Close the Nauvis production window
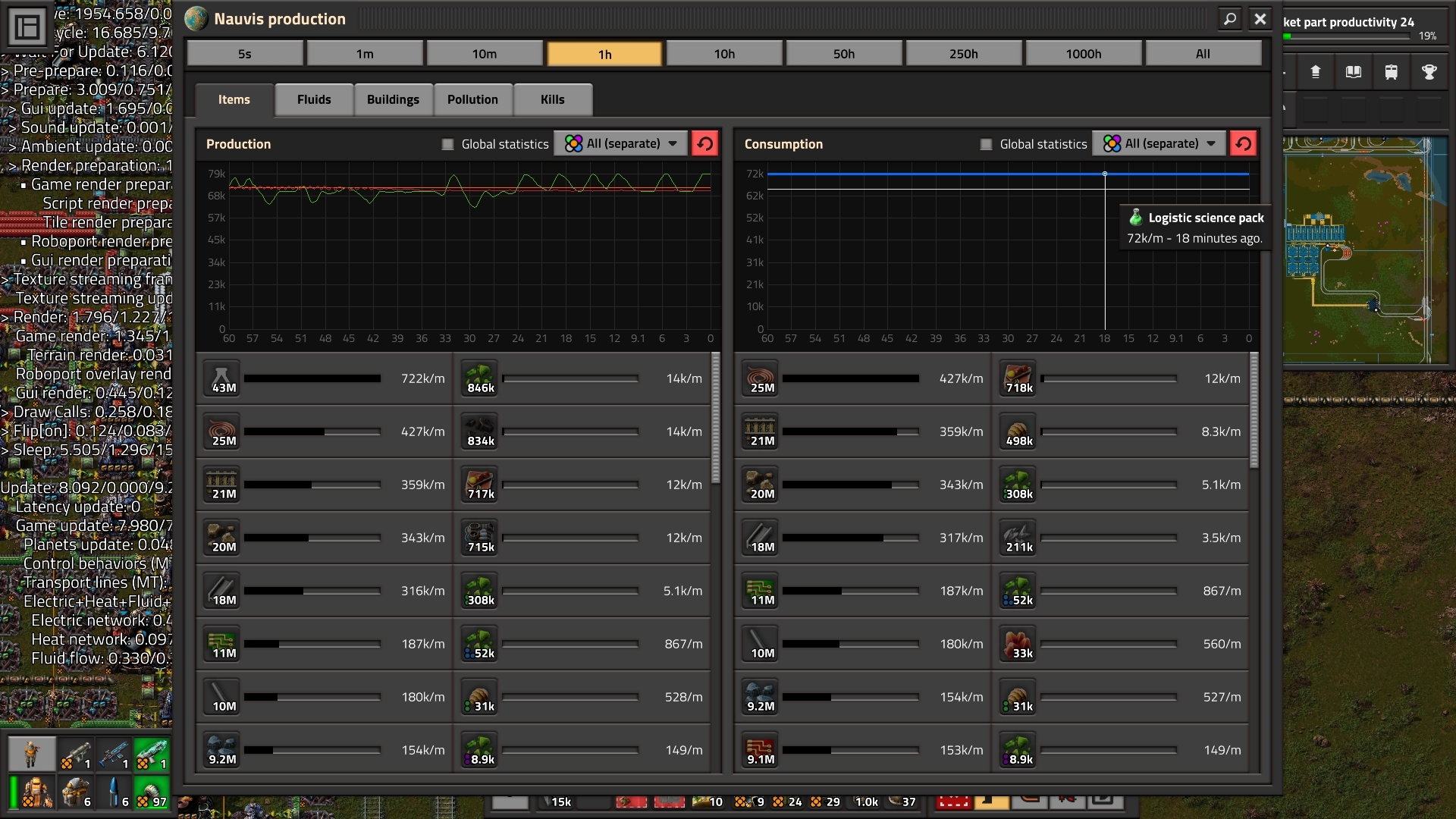 tap(1260, 19)
